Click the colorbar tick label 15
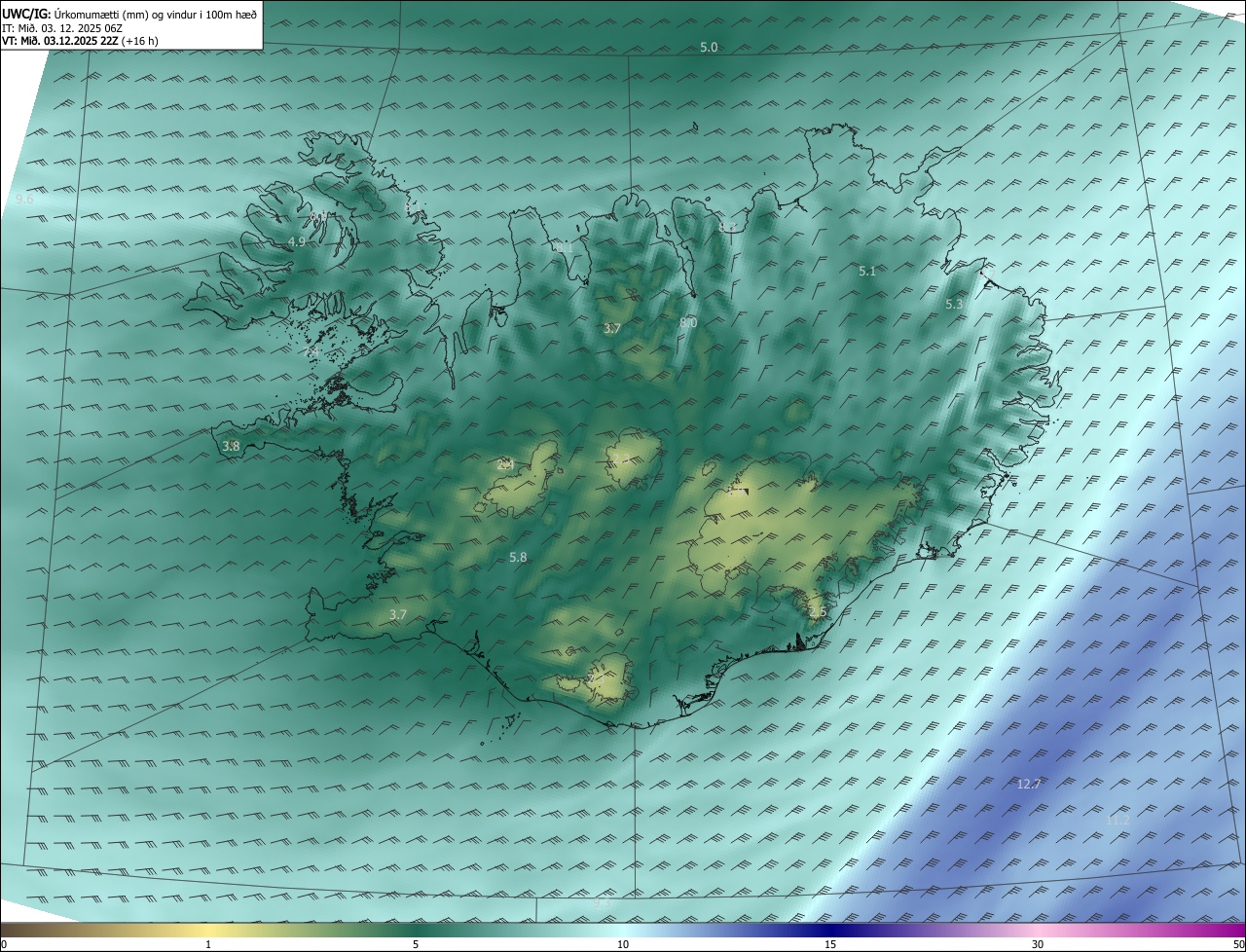This screenshot has width=1246, height=952. 830,944
